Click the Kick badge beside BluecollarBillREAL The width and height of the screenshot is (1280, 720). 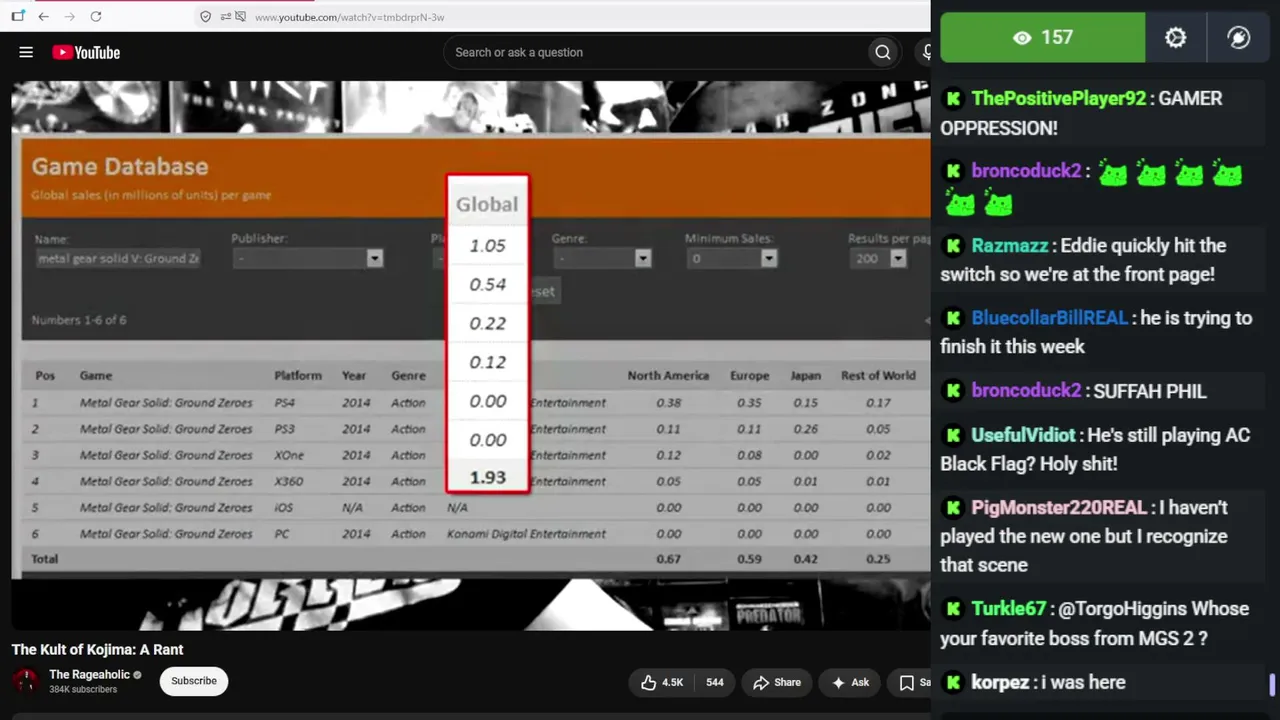coord(953,317)
